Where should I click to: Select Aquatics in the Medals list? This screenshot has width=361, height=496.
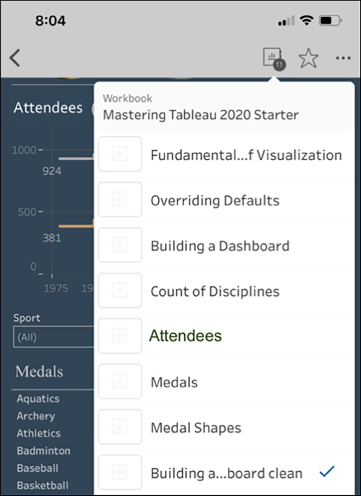38,399
